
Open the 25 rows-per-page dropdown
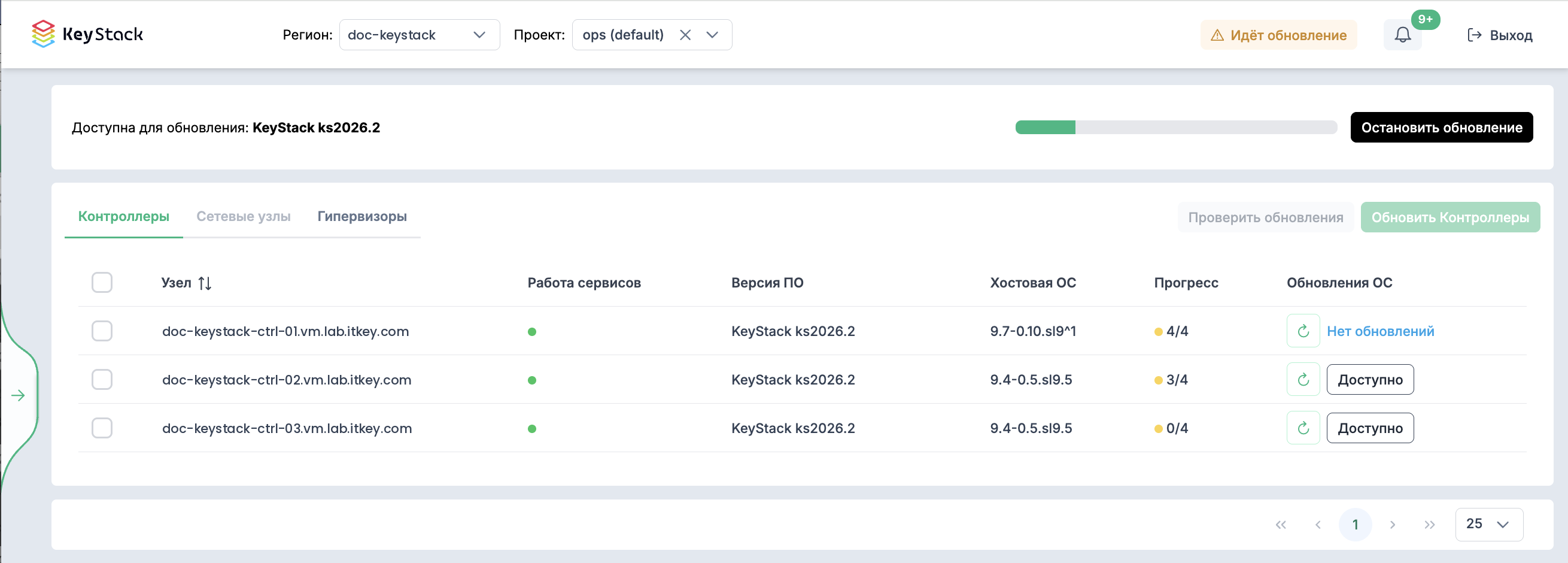pyautogui.click(x=1489, y=524)
